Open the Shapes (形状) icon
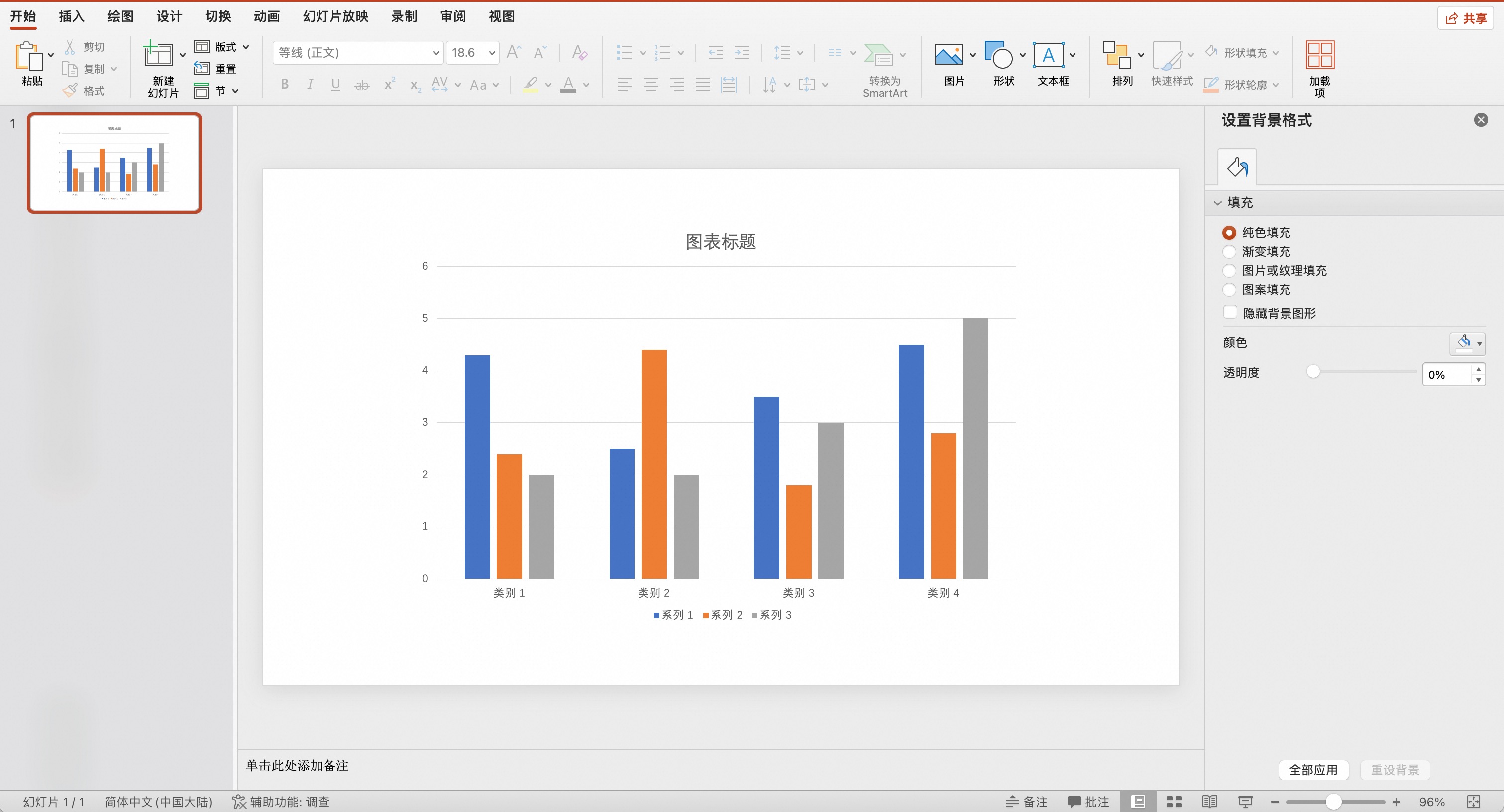Viewport: 1504px width, 812px height. click(998, 55)
